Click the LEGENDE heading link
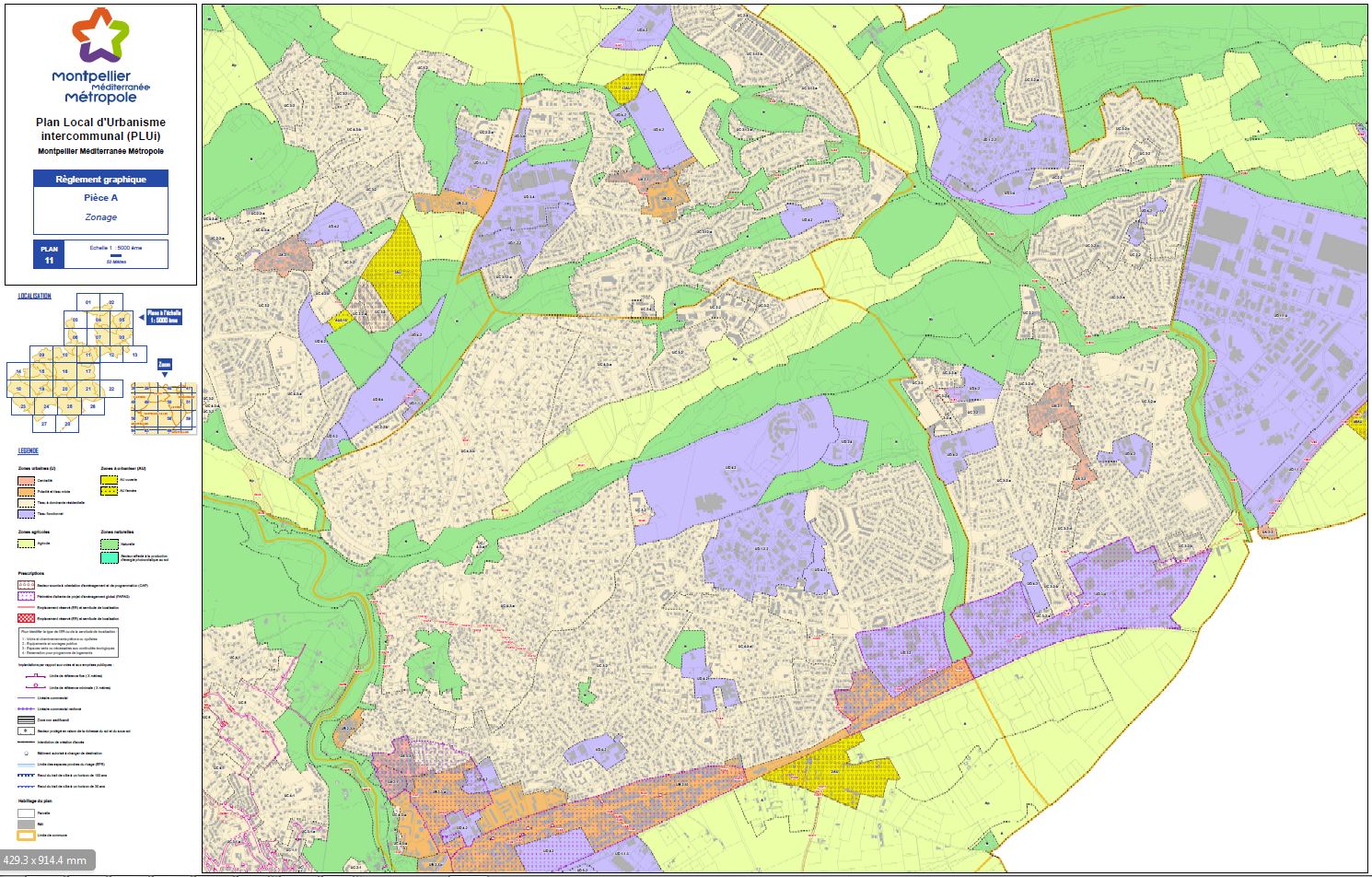 point(29,451)
